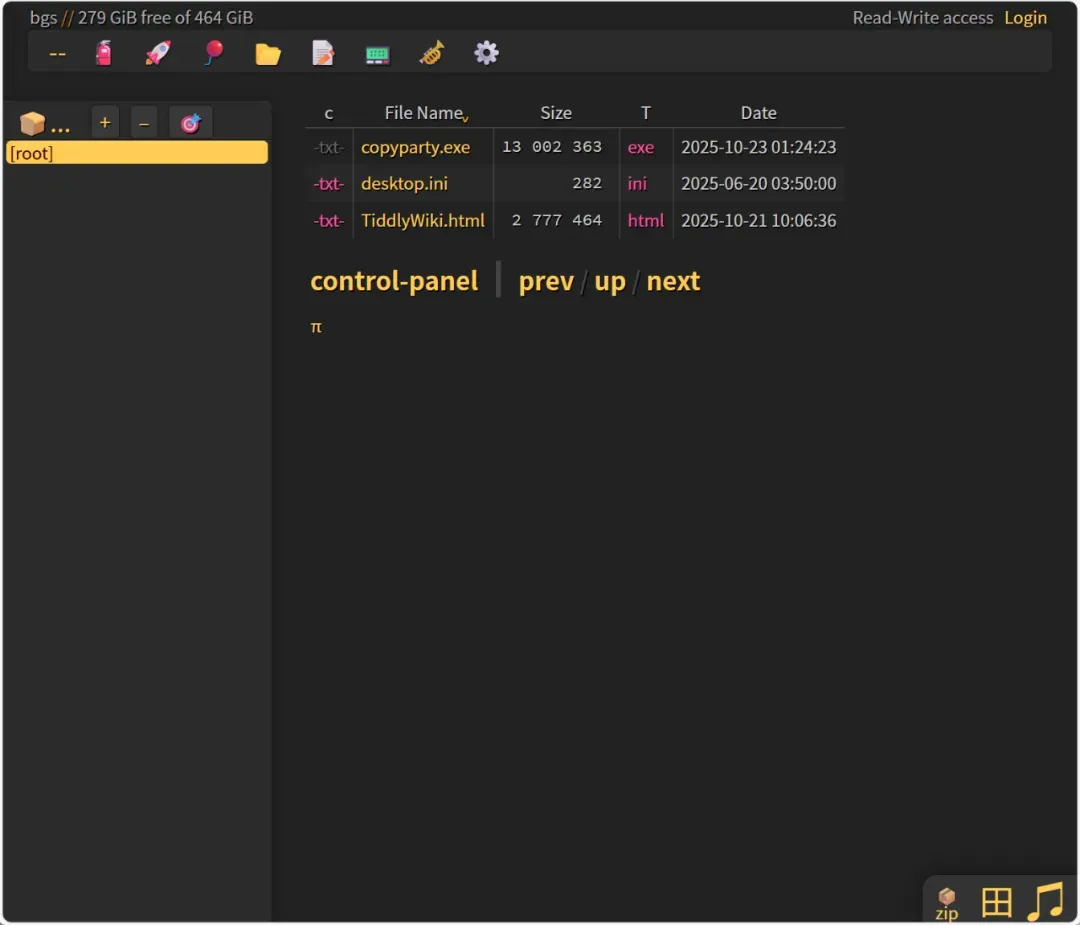Select the [root] folder in tree

137,153
